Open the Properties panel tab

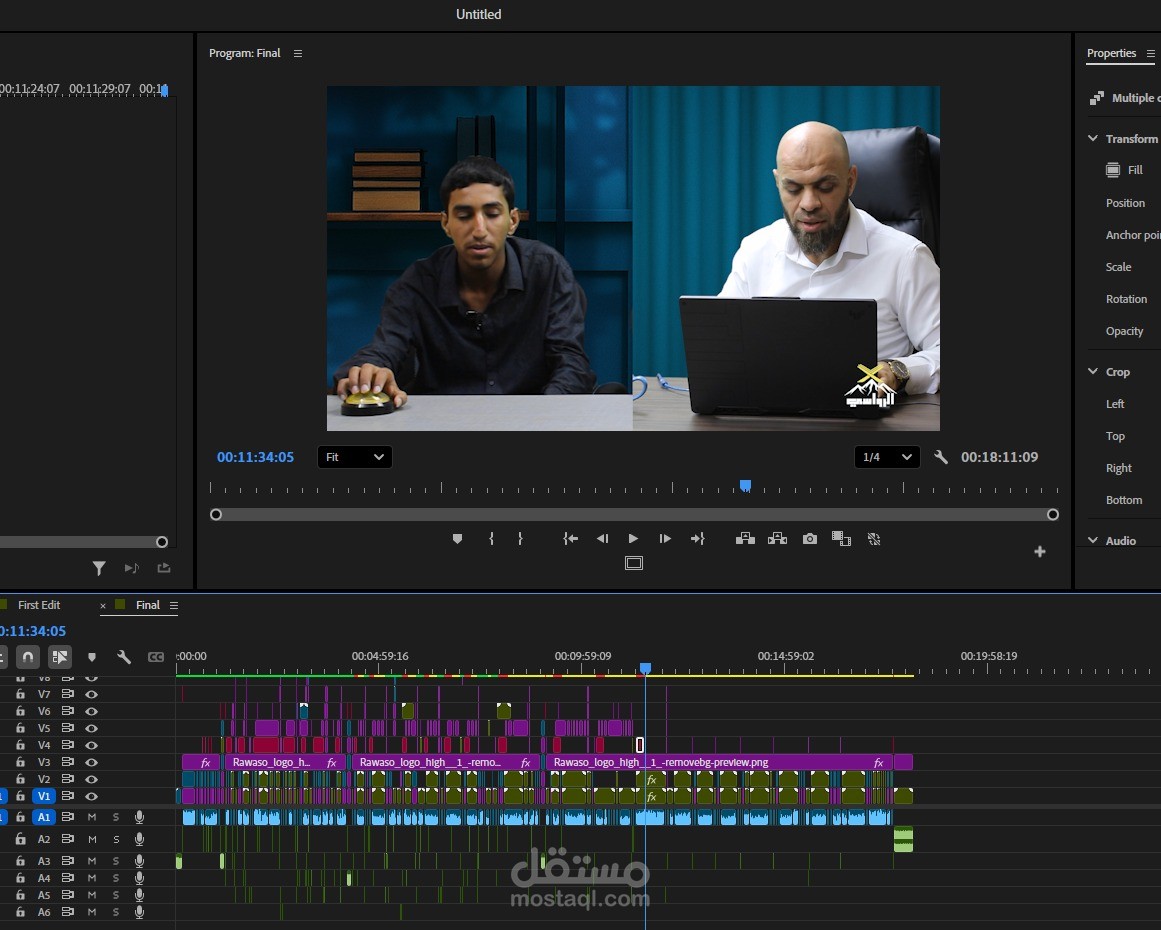(x=1111, y=53)
